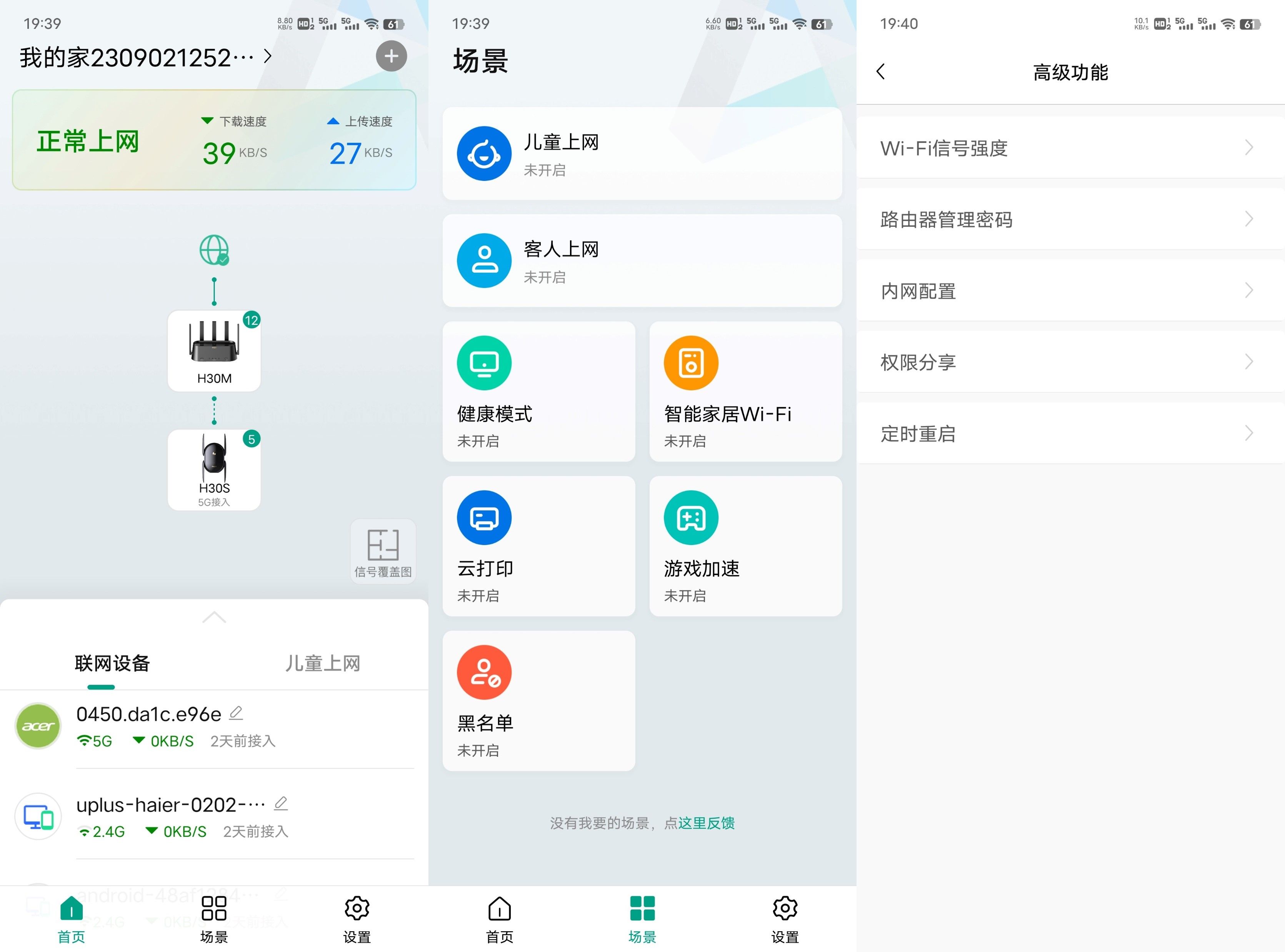Go back from 高级功能 page
Viewport: 1285px width, 952px height.
click(x=880, y=72)
